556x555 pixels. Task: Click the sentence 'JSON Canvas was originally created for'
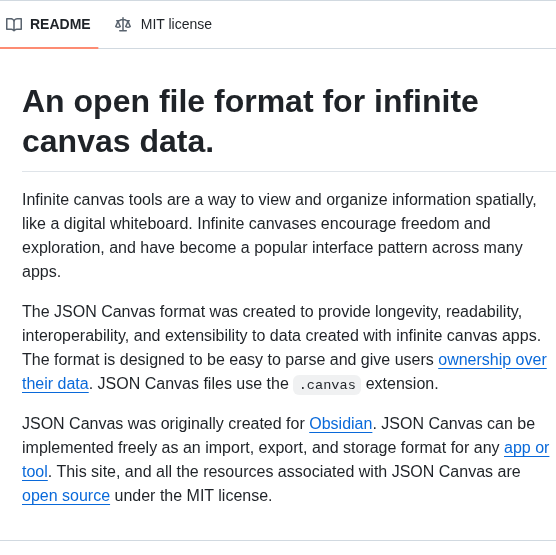click(163, 424)
